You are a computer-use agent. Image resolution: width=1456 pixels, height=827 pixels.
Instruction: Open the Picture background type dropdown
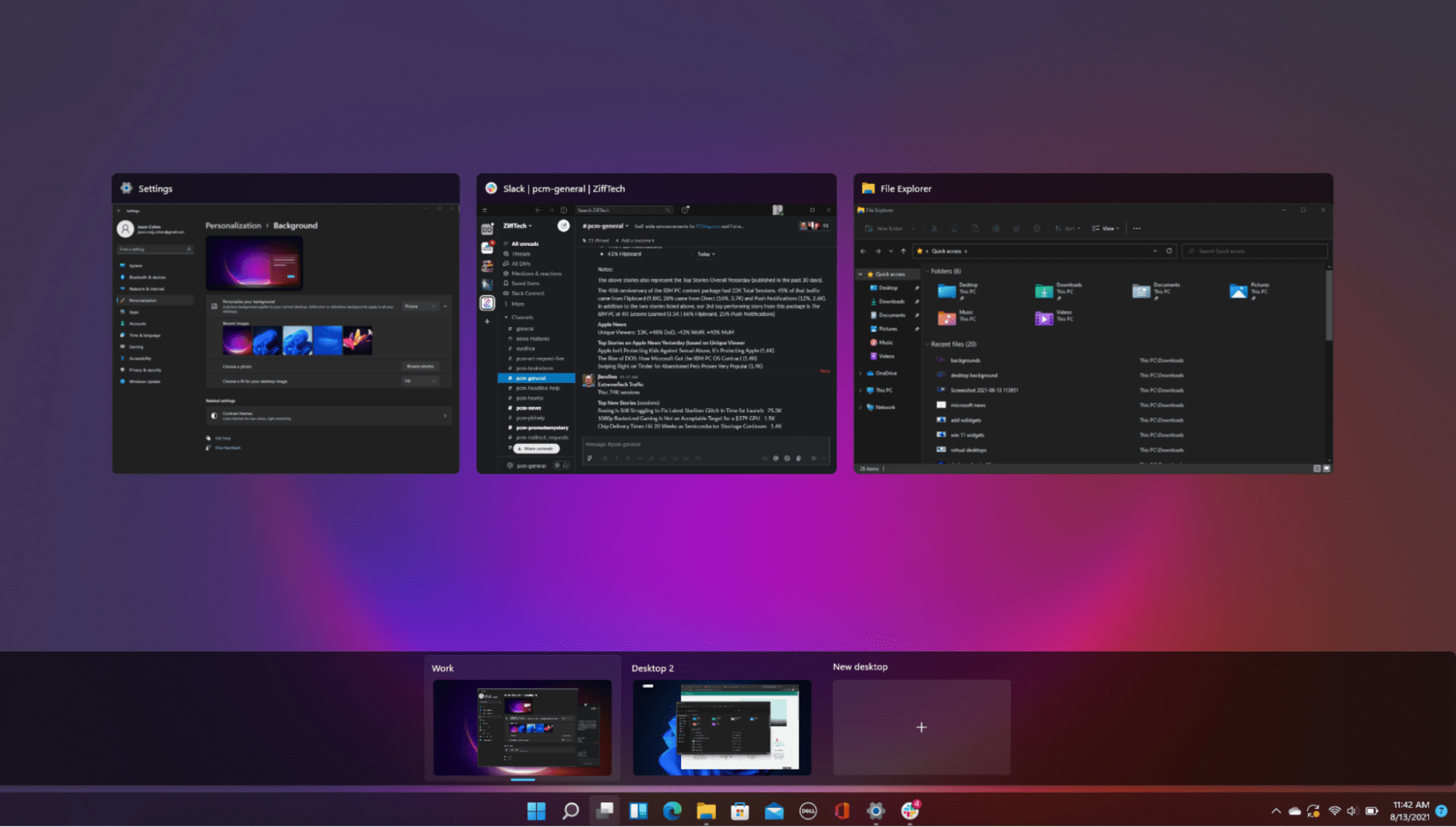click(x=420, y=306)
